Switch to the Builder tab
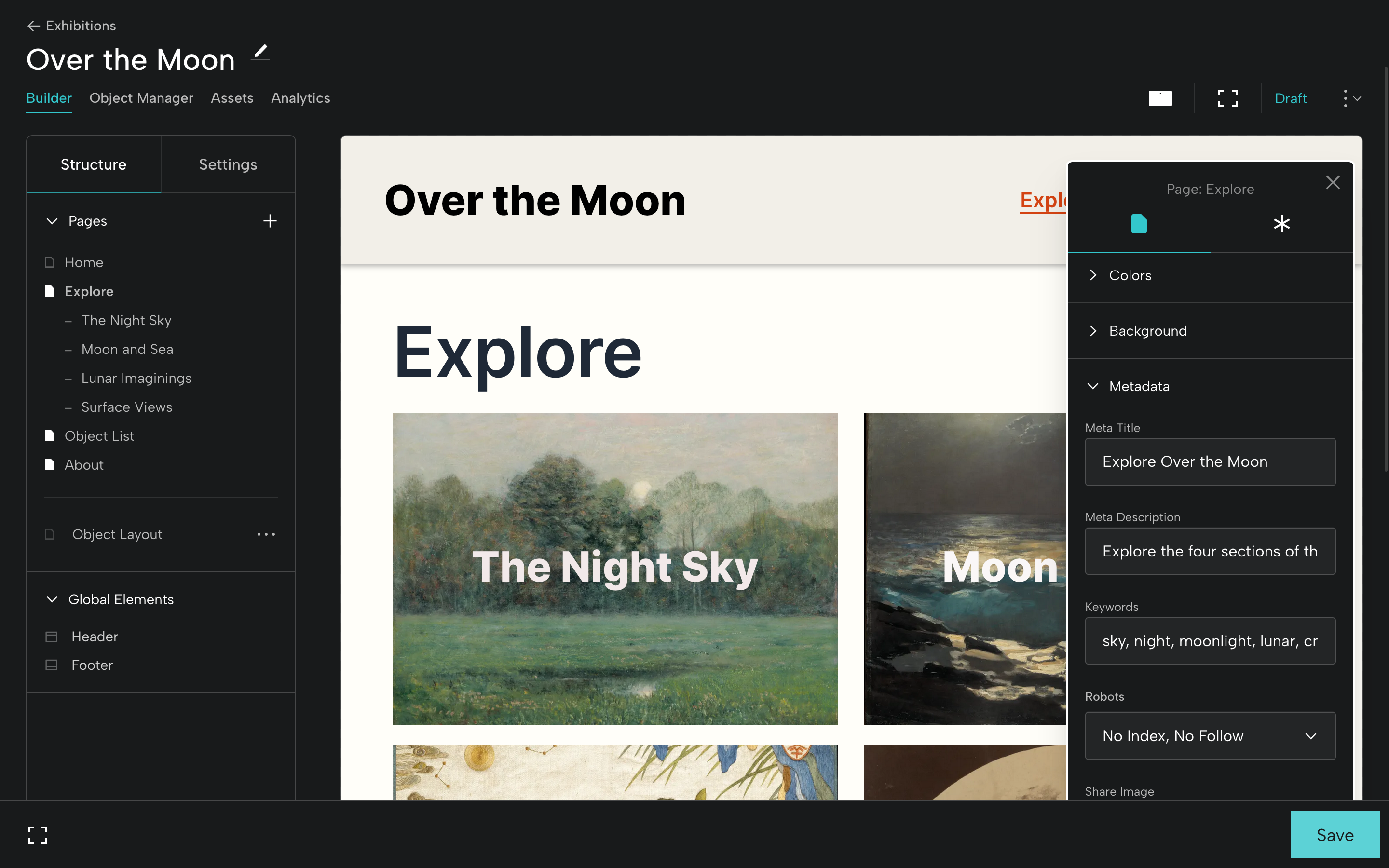The height and width of the screenshot is (868, 1389). click(x=49, y=98)
